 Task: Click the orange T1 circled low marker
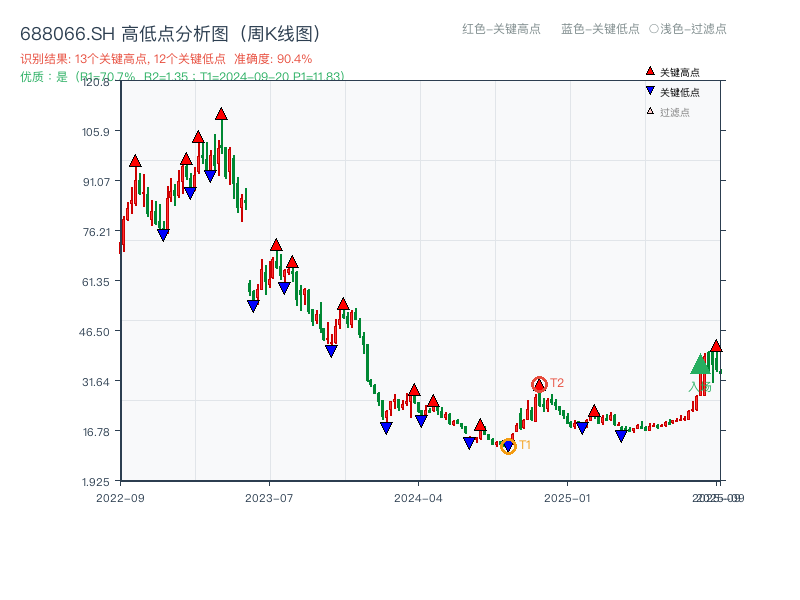pos(508,446)
